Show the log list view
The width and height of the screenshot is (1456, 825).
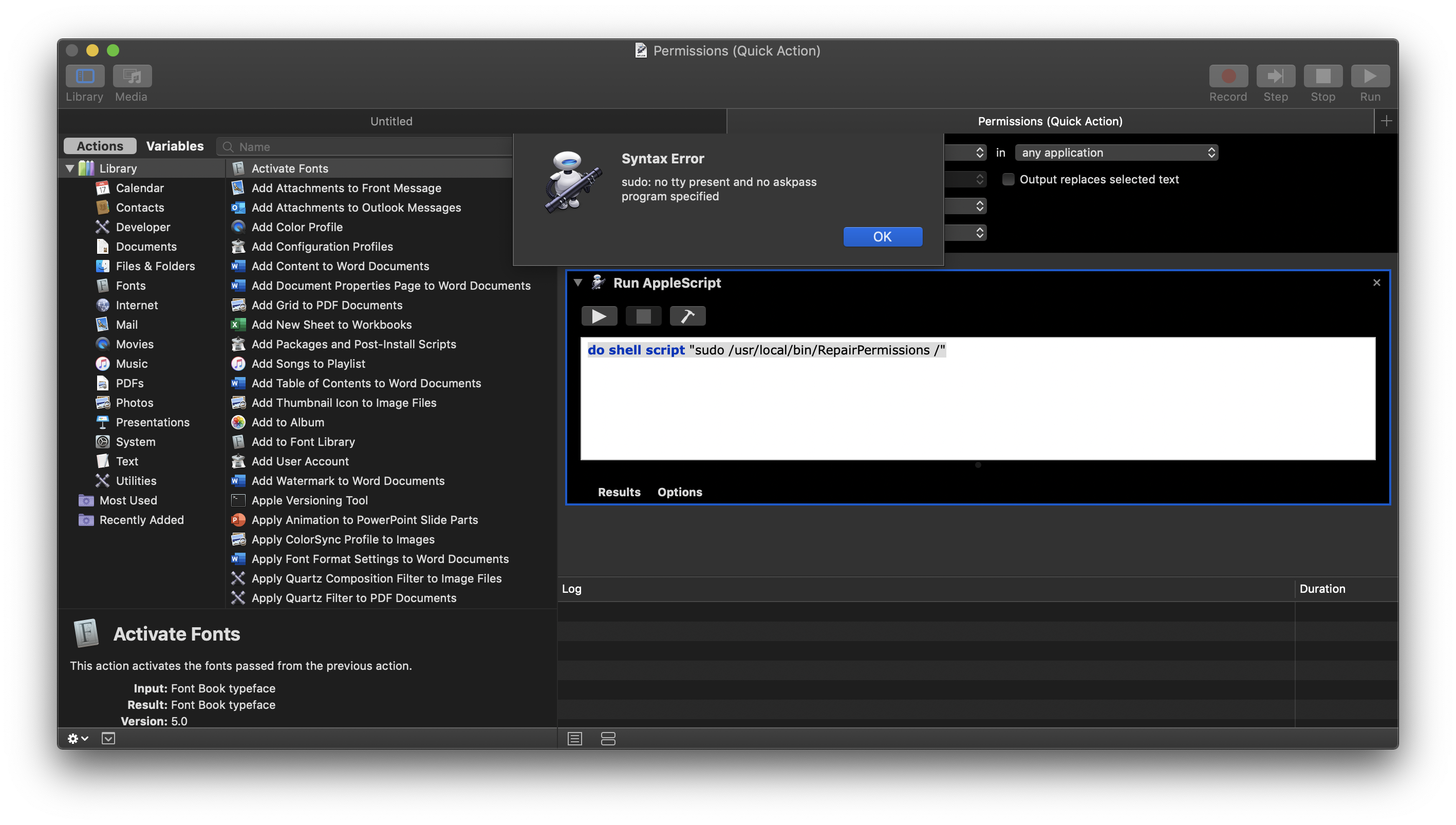(x=574, y=738)
